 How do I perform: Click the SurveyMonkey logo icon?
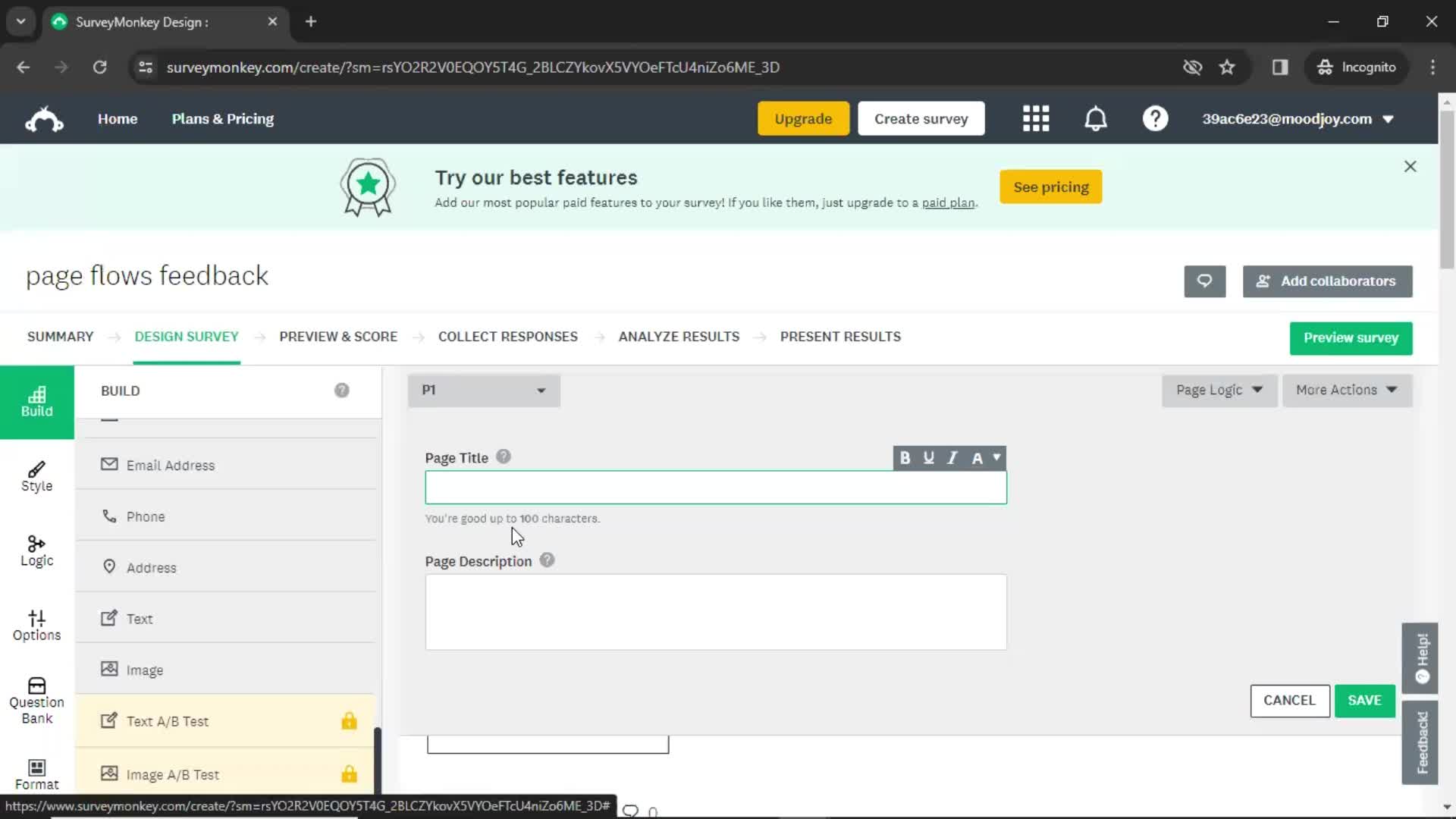click(44, 119)
